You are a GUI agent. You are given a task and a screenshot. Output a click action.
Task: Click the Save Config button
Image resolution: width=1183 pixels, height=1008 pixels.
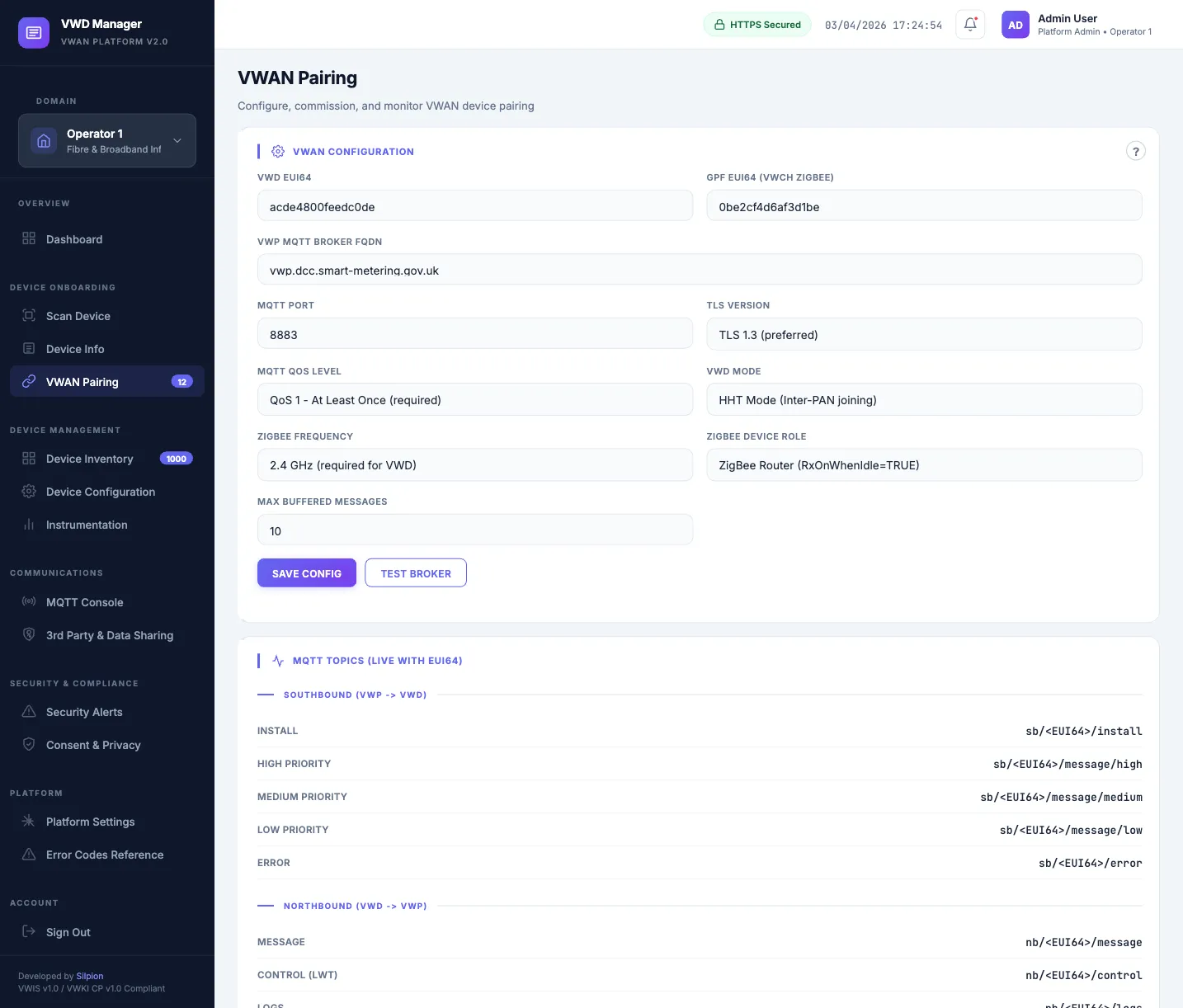pos(306,572)
